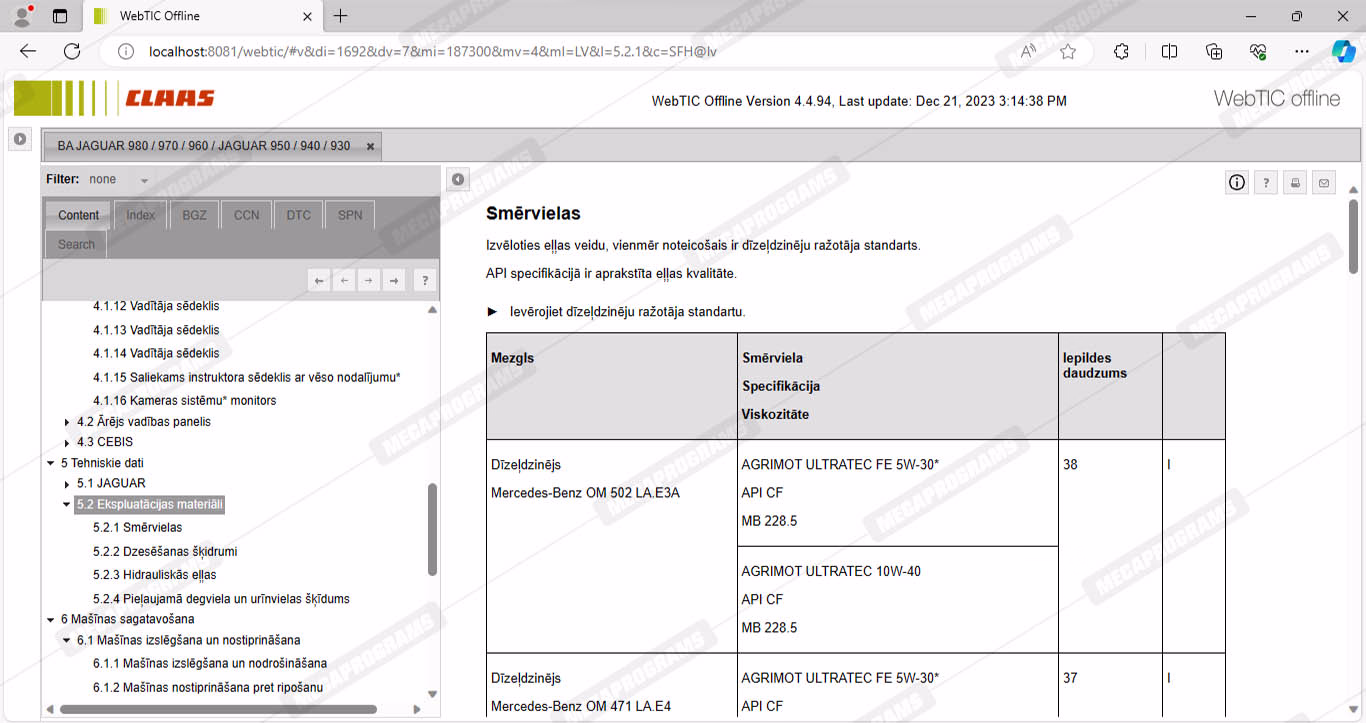Screen dimensions: 1366x723
Task: Collapse the 5 Tehniskie dati section
Action: [51, 463]
